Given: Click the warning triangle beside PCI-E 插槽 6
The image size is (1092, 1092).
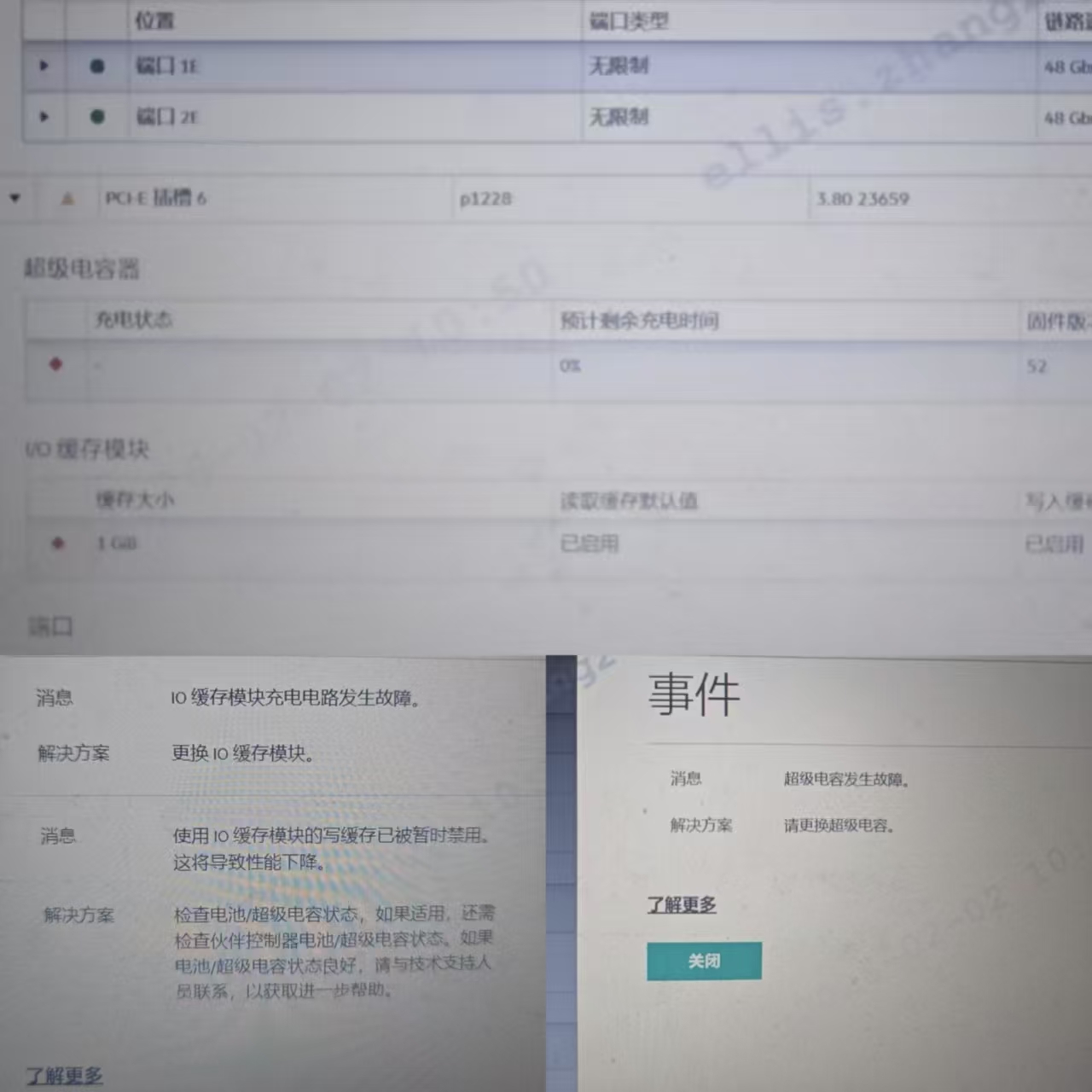Looking at the screenshot, I should tap(67, 199).
